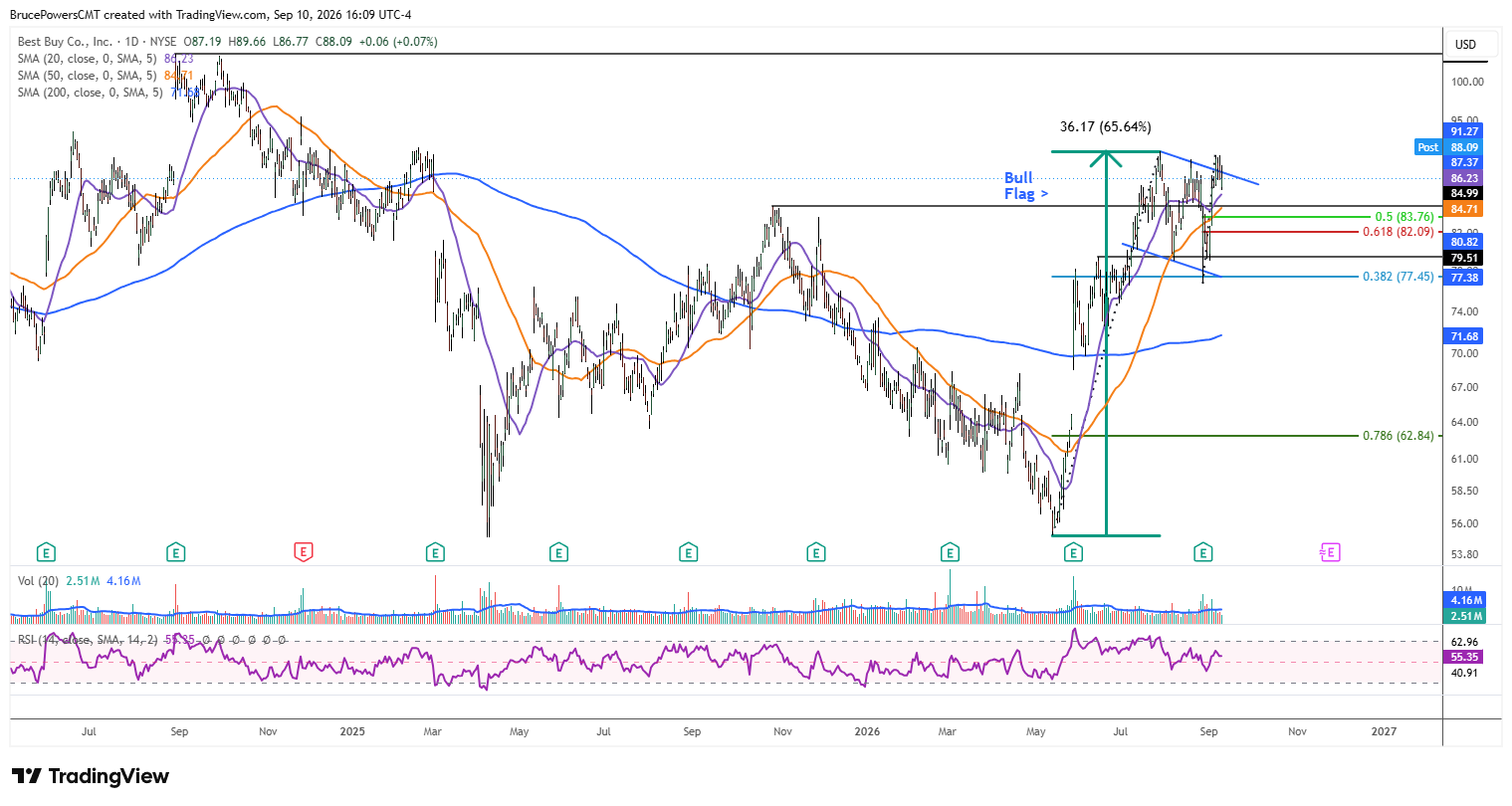Click the 77.38 blue price label
The image size is (1512, 806).
[x=1463, y=278]
